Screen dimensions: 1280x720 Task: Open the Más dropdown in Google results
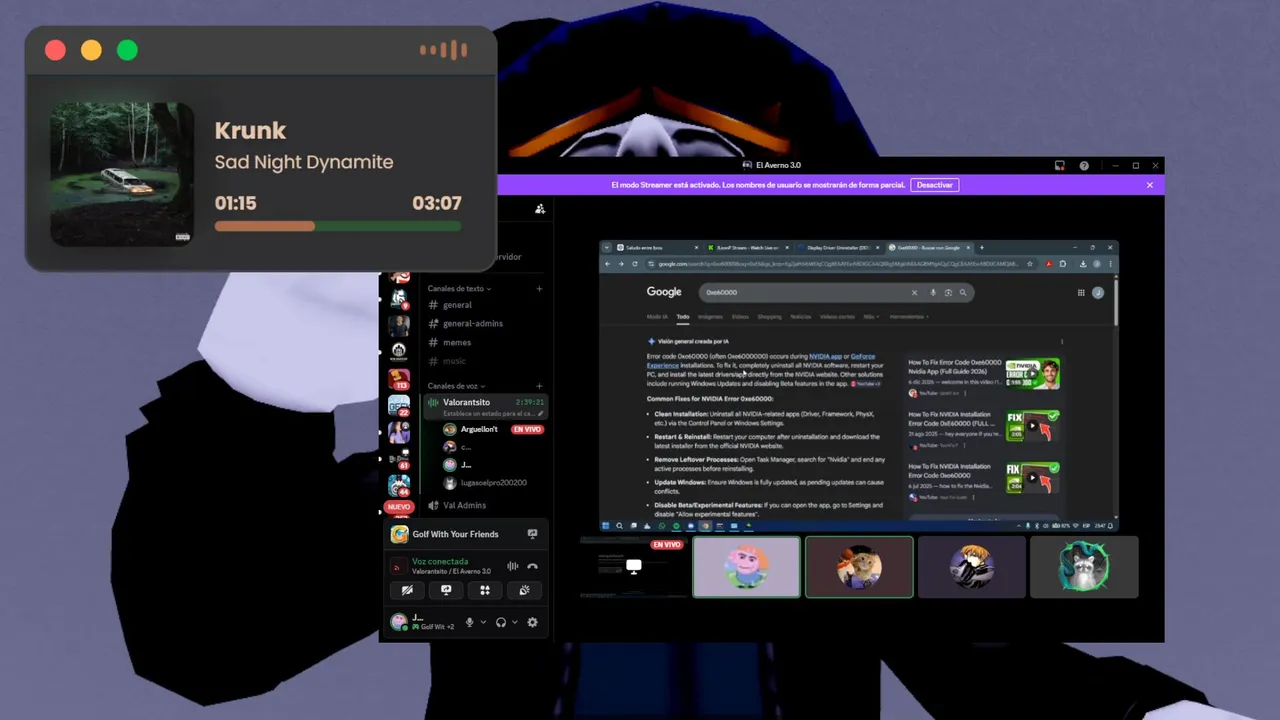pos(870,316)
